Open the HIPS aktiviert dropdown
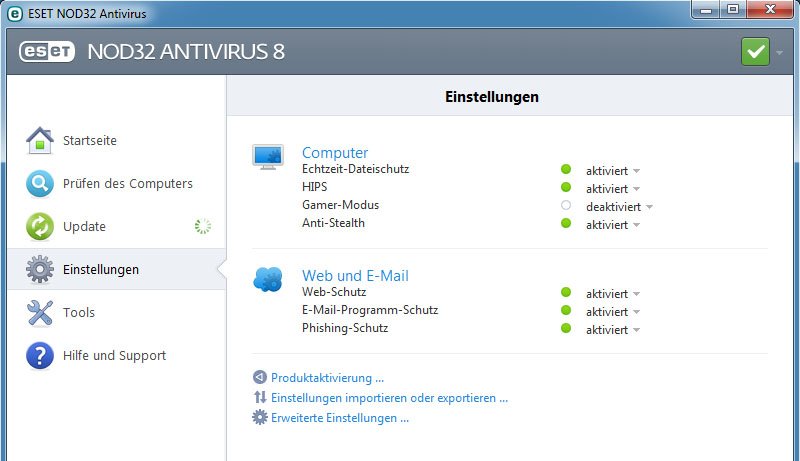The width and height of the screenshot is (800, 461). pos(613,189)
